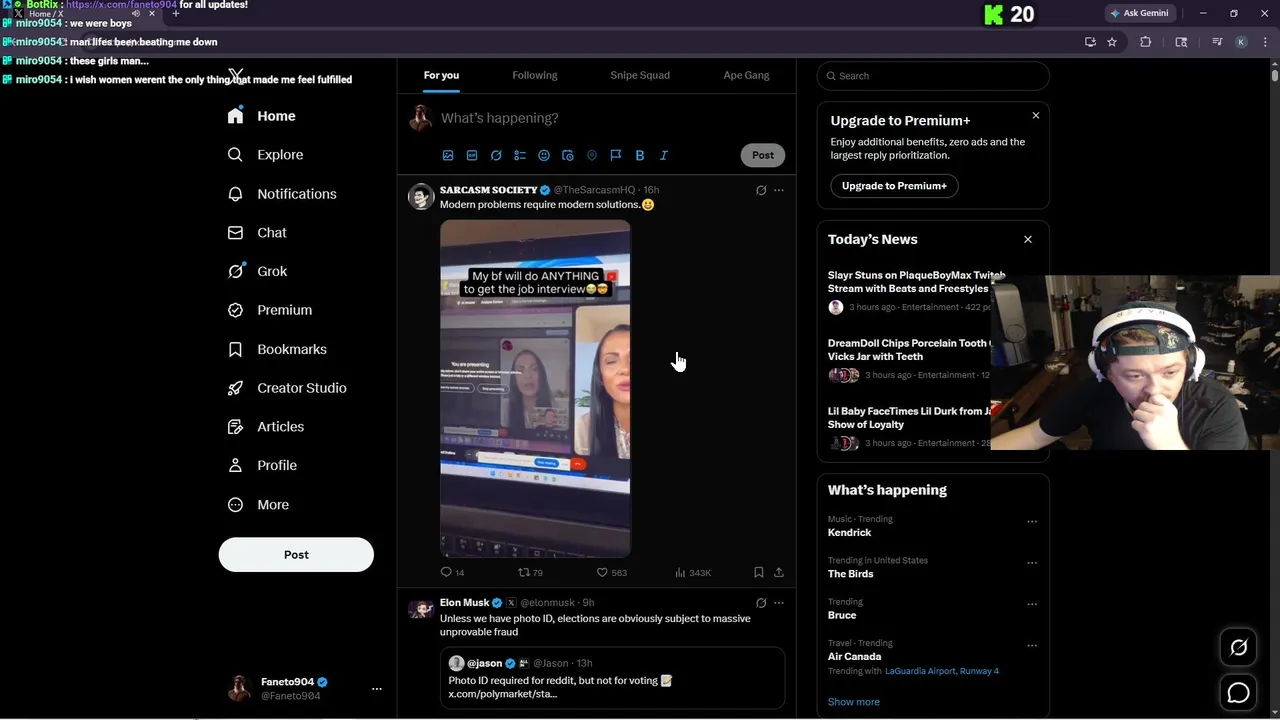
Task: Open more options for Bruce trend
Action: (1032, 604)
